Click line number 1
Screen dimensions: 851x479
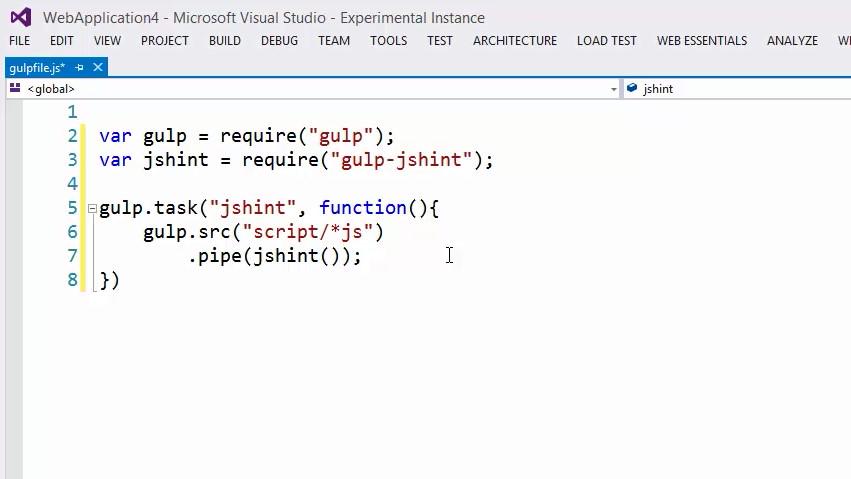[x=72, y=112]
